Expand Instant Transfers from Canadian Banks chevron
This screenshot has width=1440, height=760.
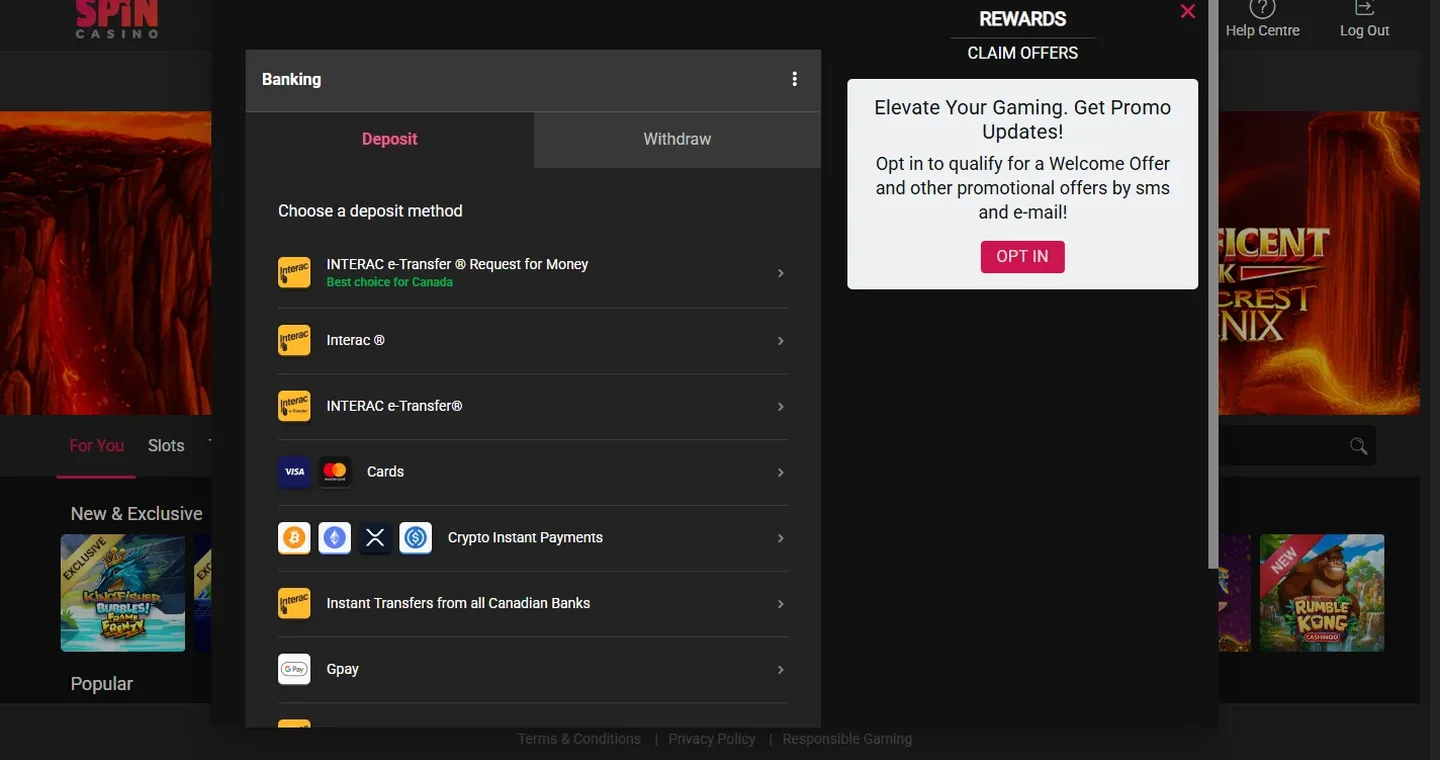(x=781, y=604)
